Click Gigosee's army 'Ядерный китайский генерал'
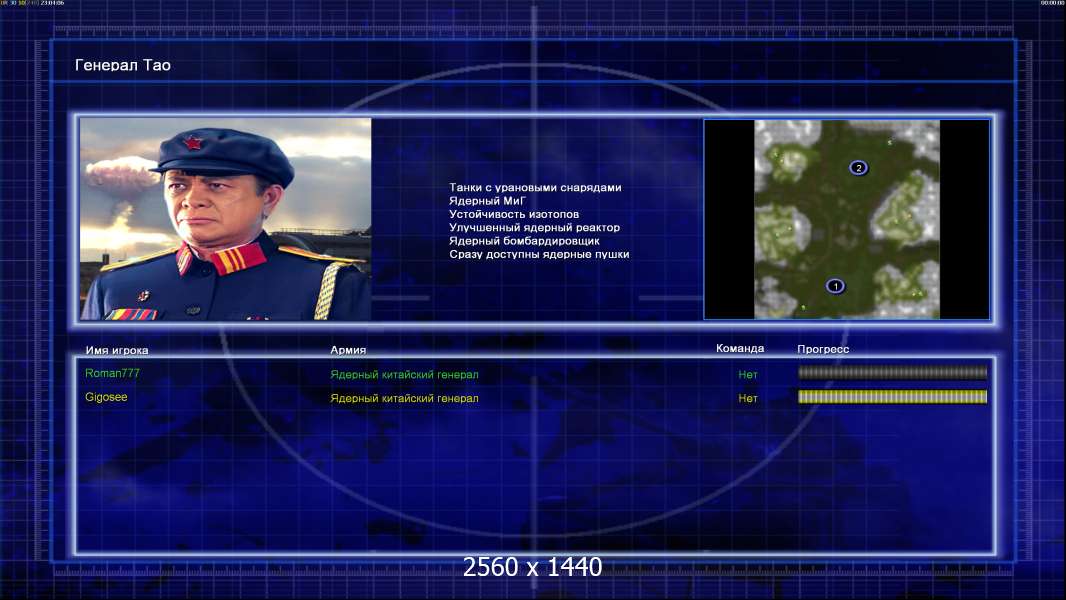The height and width of the screenshot is (600, 1066). [404, 398]
